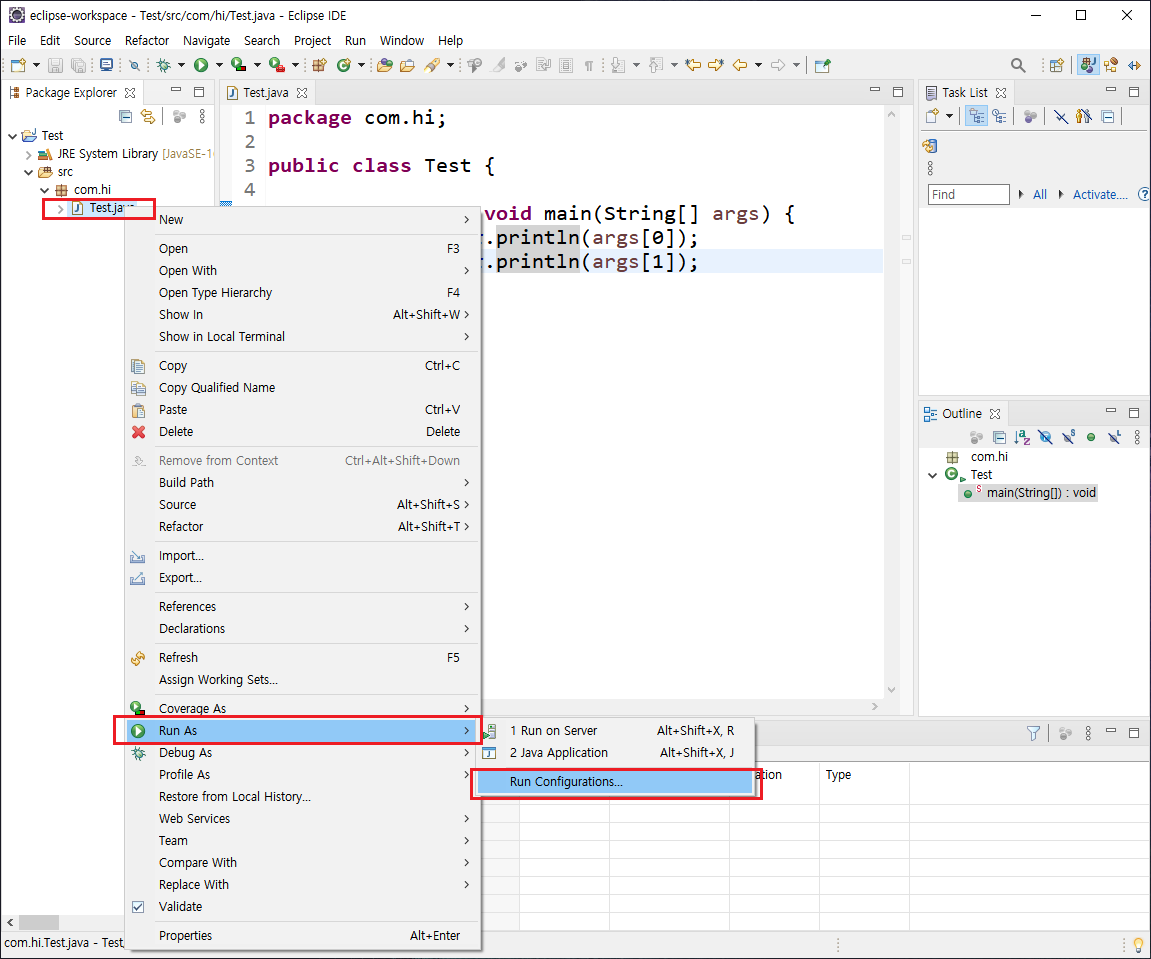The image size is (1151, 959).
Task: Click the Terminal monitor toolbar icon
Action: click(106, 65)
